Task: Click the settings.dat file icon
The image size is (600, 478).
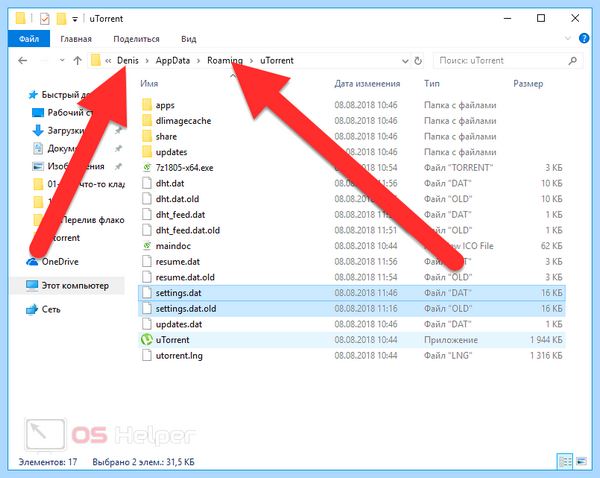Action: [x=147, y=293]
